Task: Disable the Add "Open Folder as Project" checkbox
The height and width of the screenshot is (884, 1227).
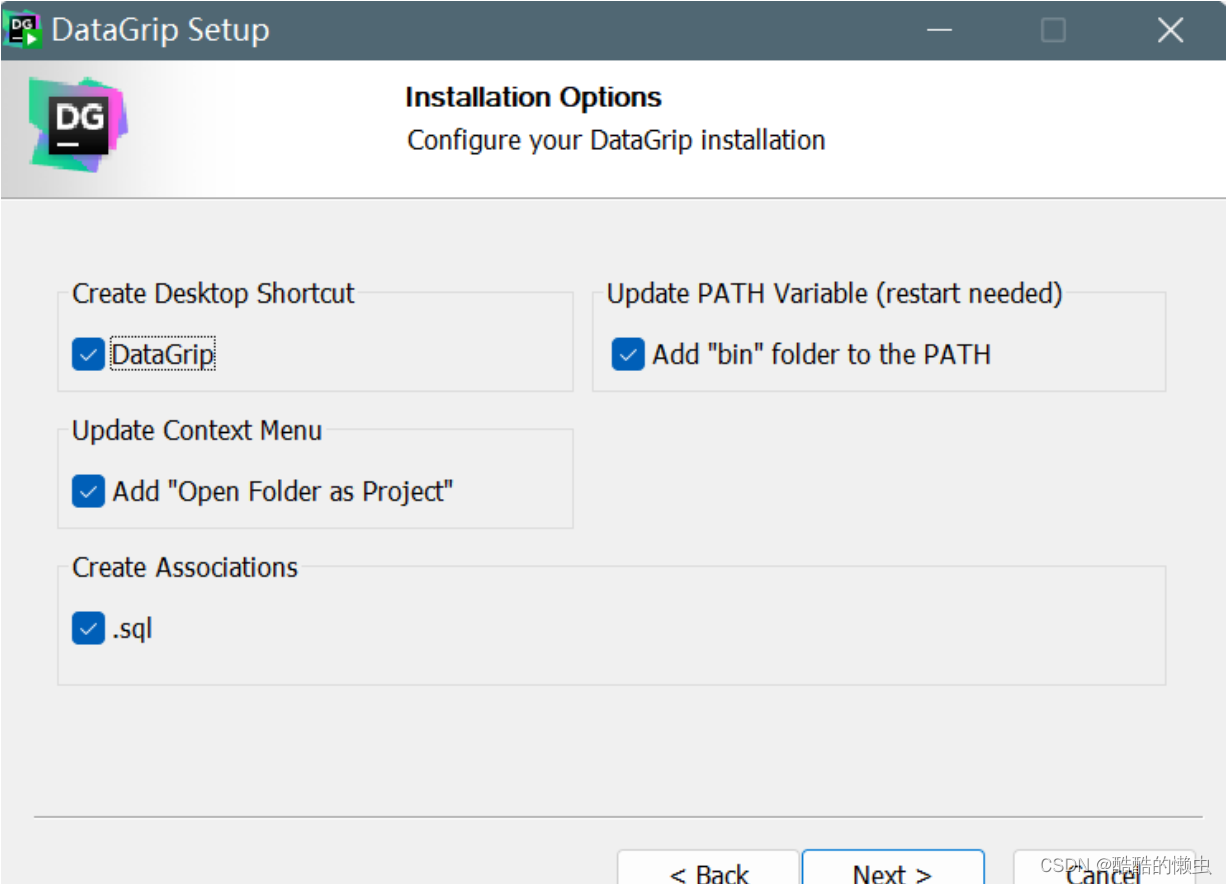Action: tap(88, 491)
